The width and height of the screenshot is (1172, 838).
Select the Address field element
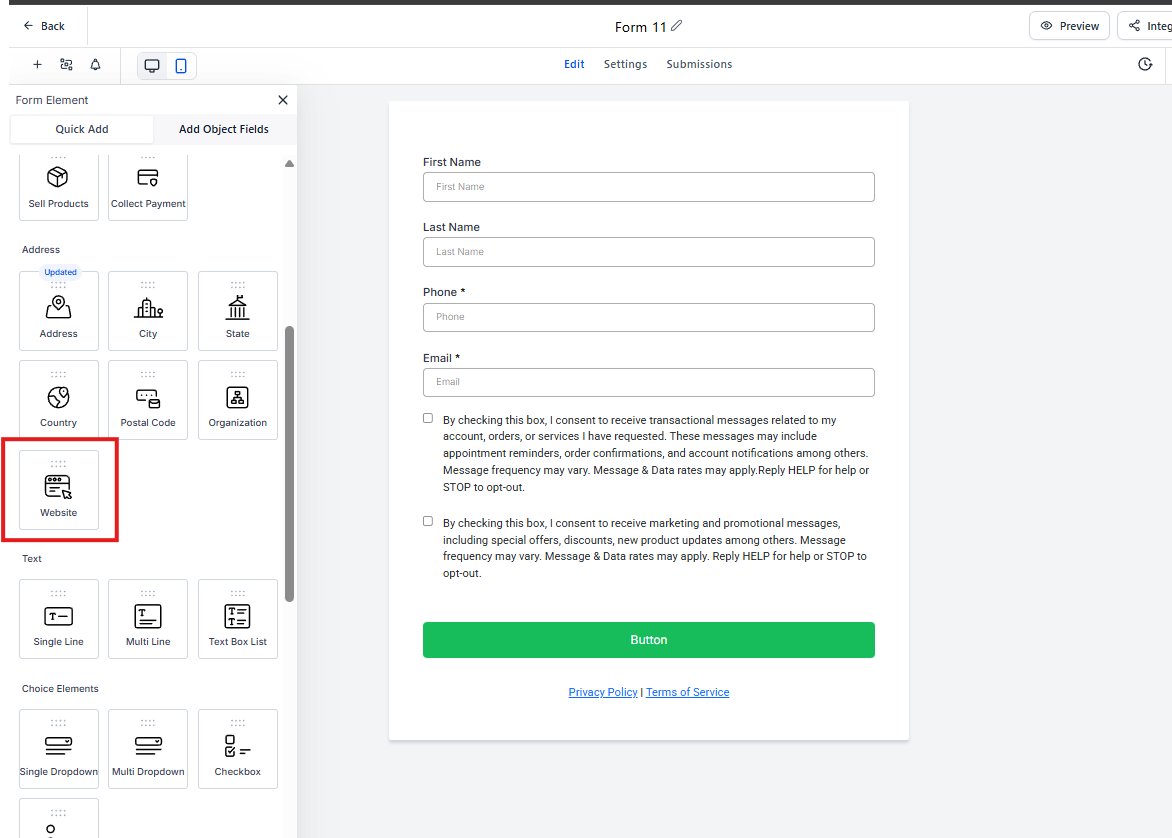point(59,311)
